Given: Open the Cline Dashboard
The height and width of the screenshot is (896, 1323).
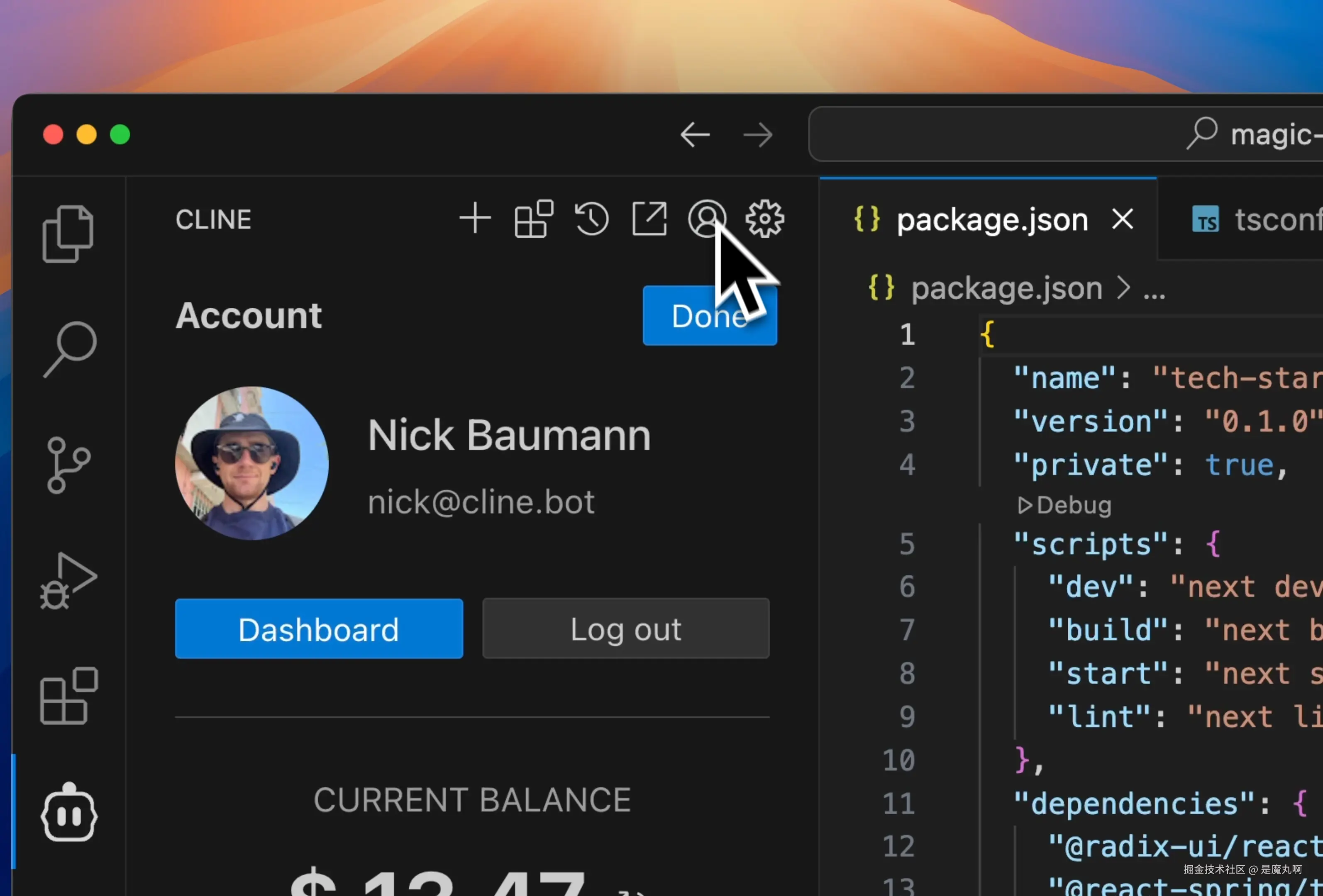Looking at the screenshot, I should coord(319,628).
